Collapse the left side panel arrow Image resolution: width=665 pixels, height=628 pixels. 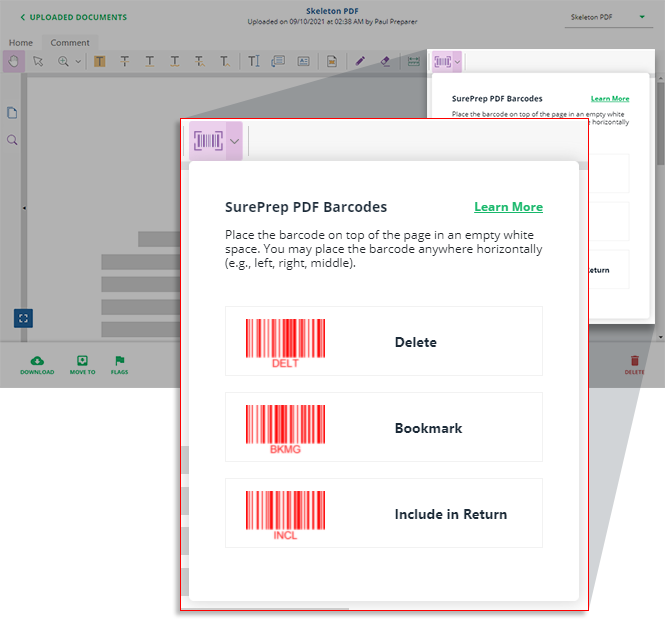25,208
